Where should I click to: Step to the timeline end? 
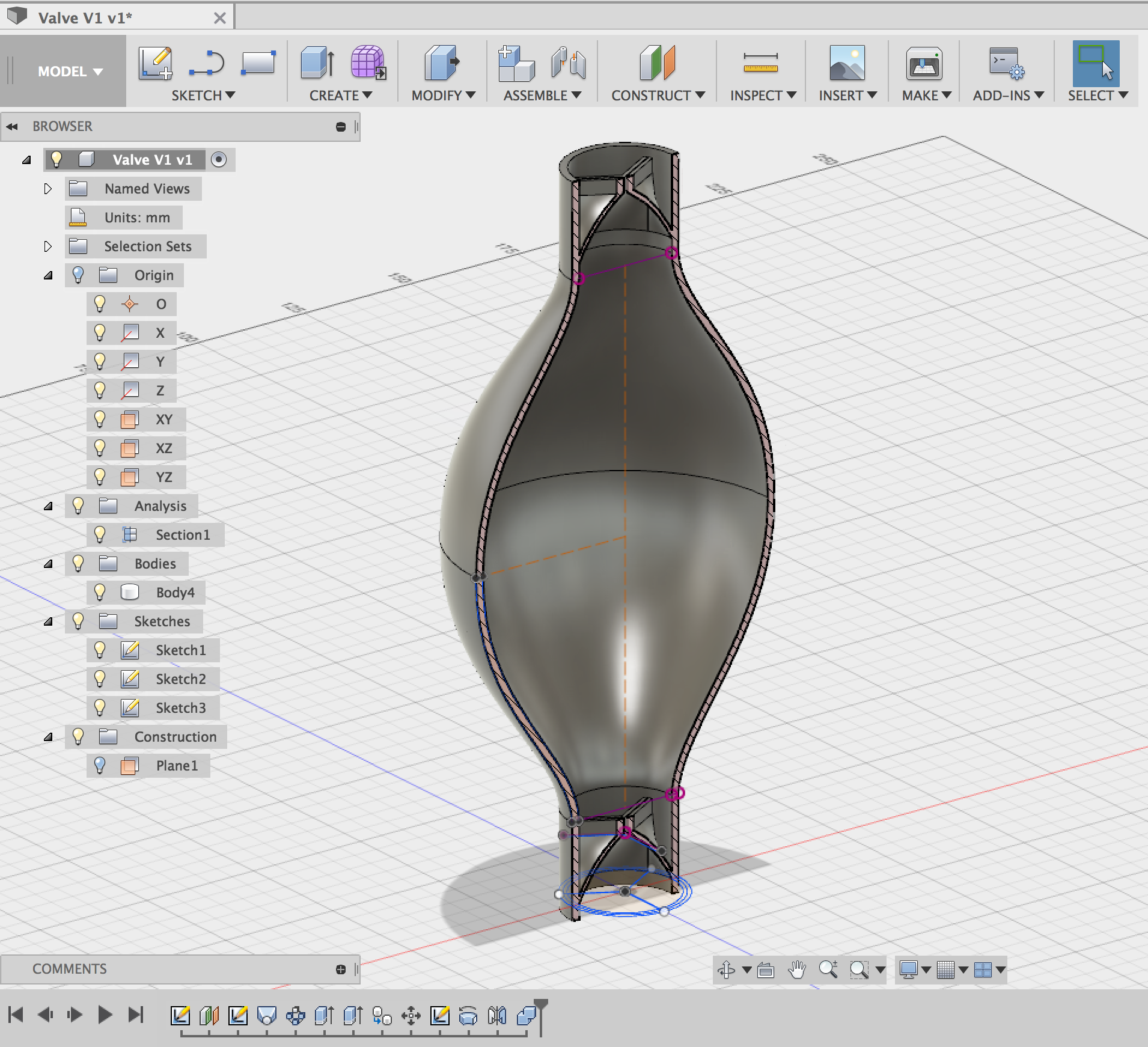(x=136, y=1015)
